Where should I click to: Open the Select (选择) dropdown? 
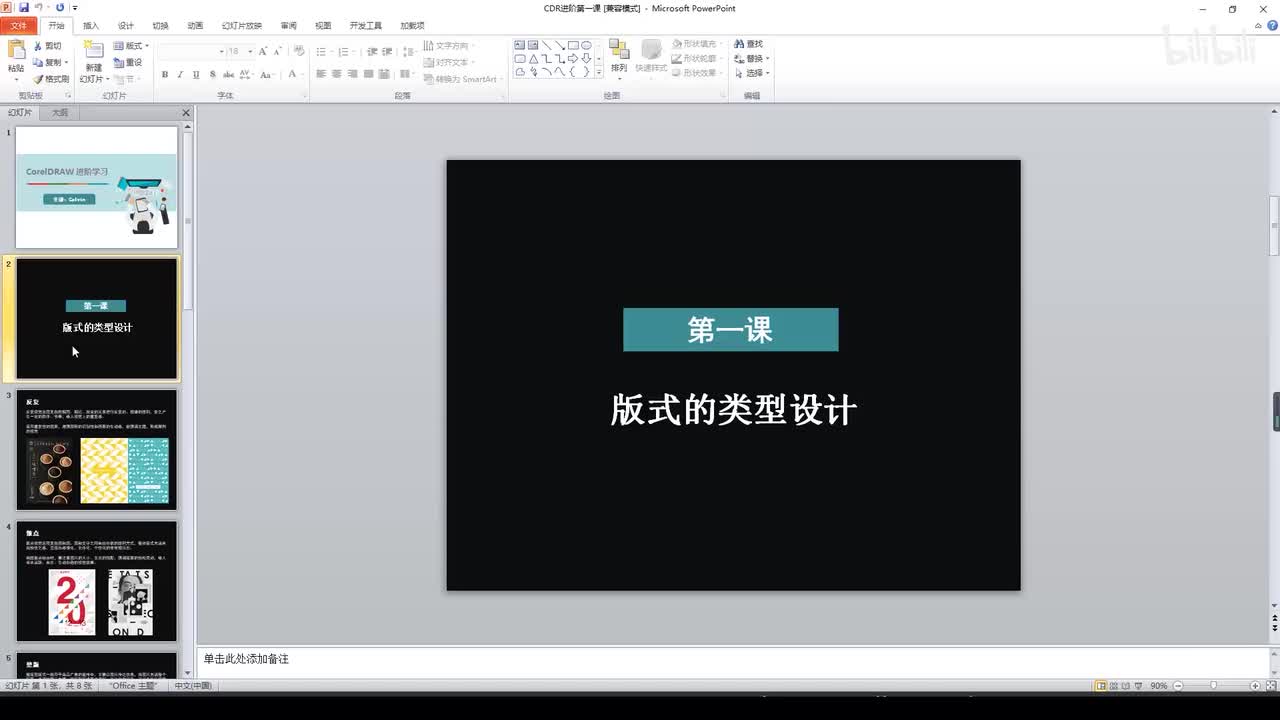[x=753, y=73]
